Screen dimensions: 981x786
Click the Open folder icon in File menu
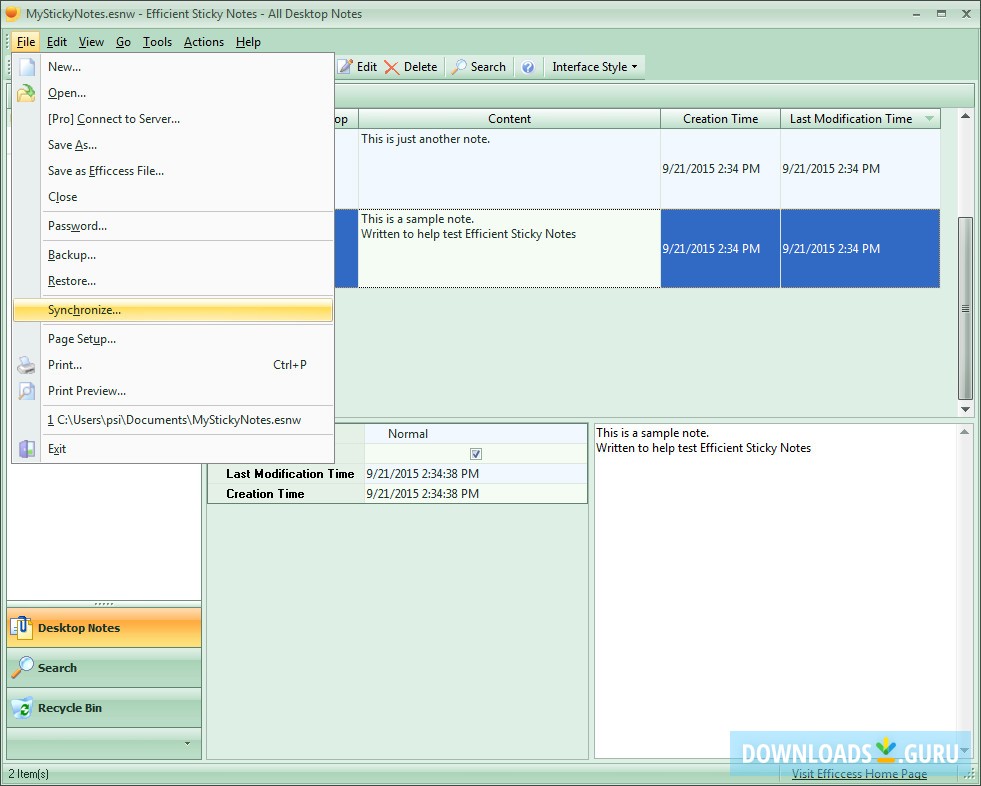(26, 93)
